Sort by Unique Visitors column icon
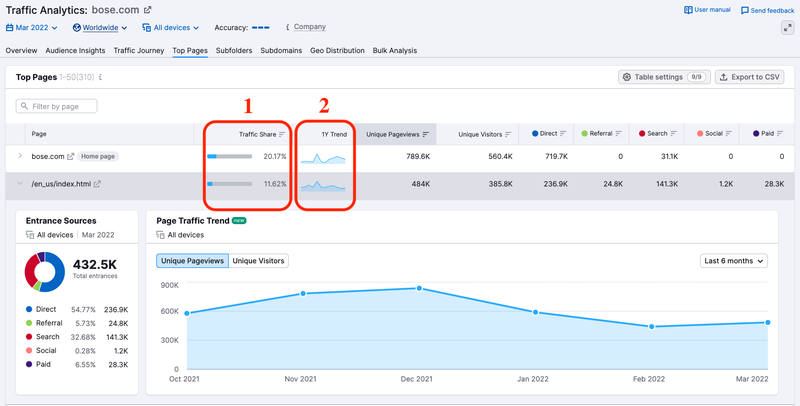 pyautogui.click(x=508, y=135)
